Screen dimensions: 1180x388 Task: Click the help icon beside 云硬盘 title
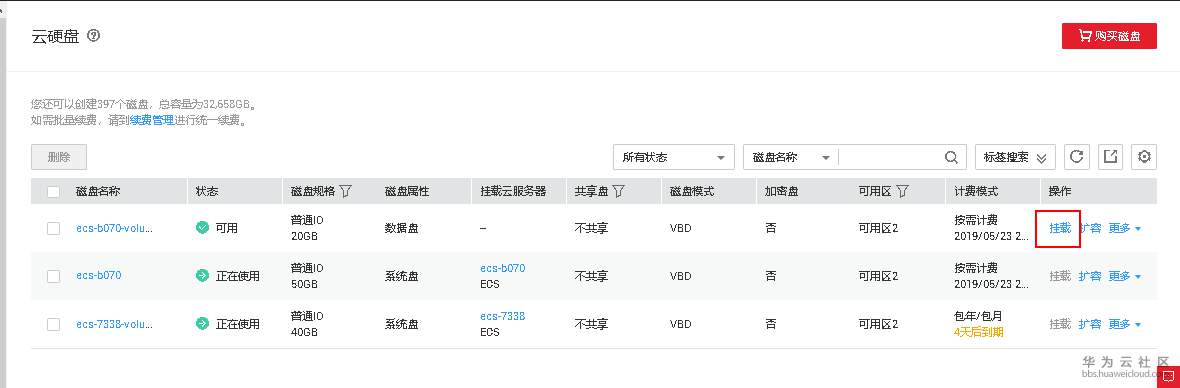click(x=93, y=35)
